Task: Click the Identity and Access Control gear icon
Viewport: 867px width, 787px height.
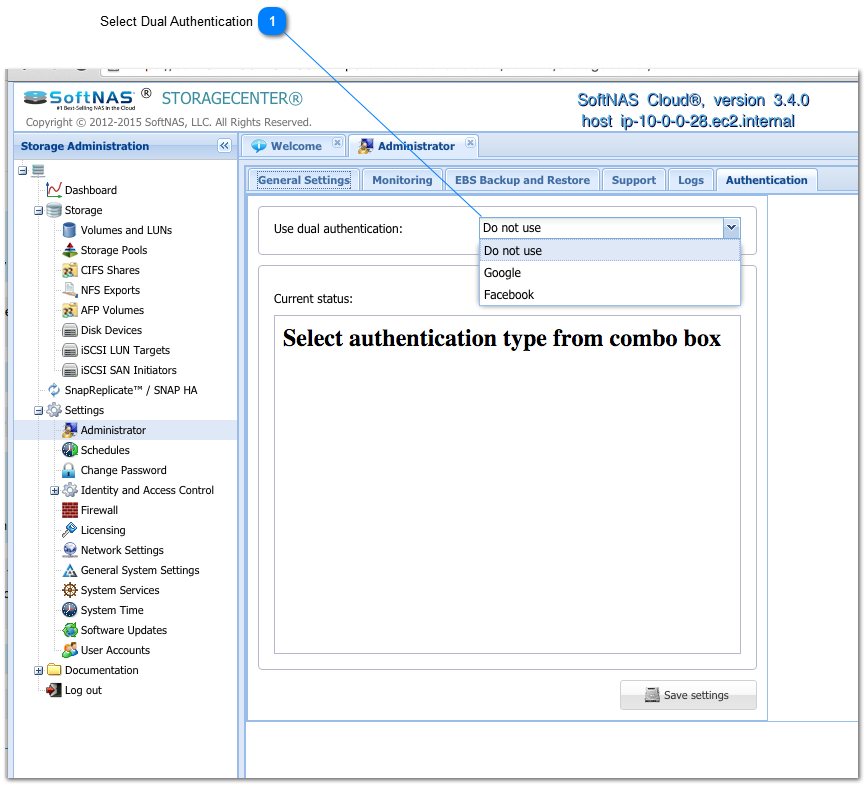Action: click(70, 490)
